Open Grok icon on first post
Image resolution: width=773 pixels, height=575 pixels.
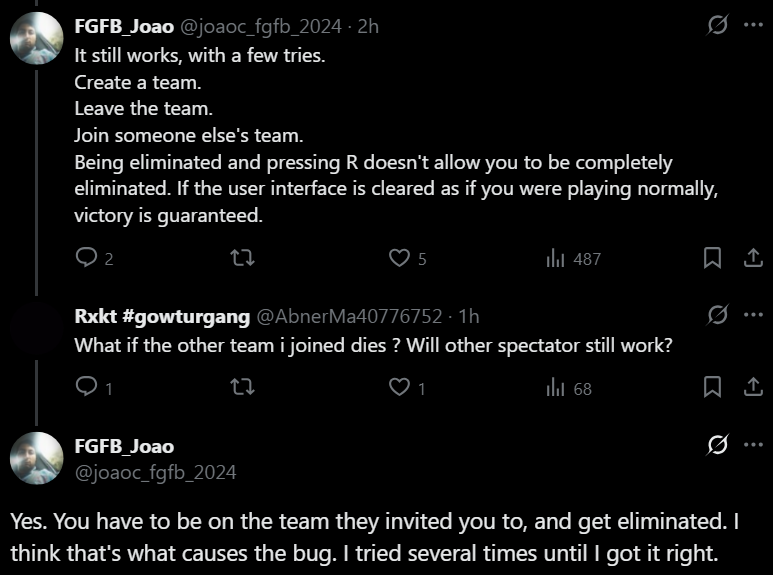717,27
